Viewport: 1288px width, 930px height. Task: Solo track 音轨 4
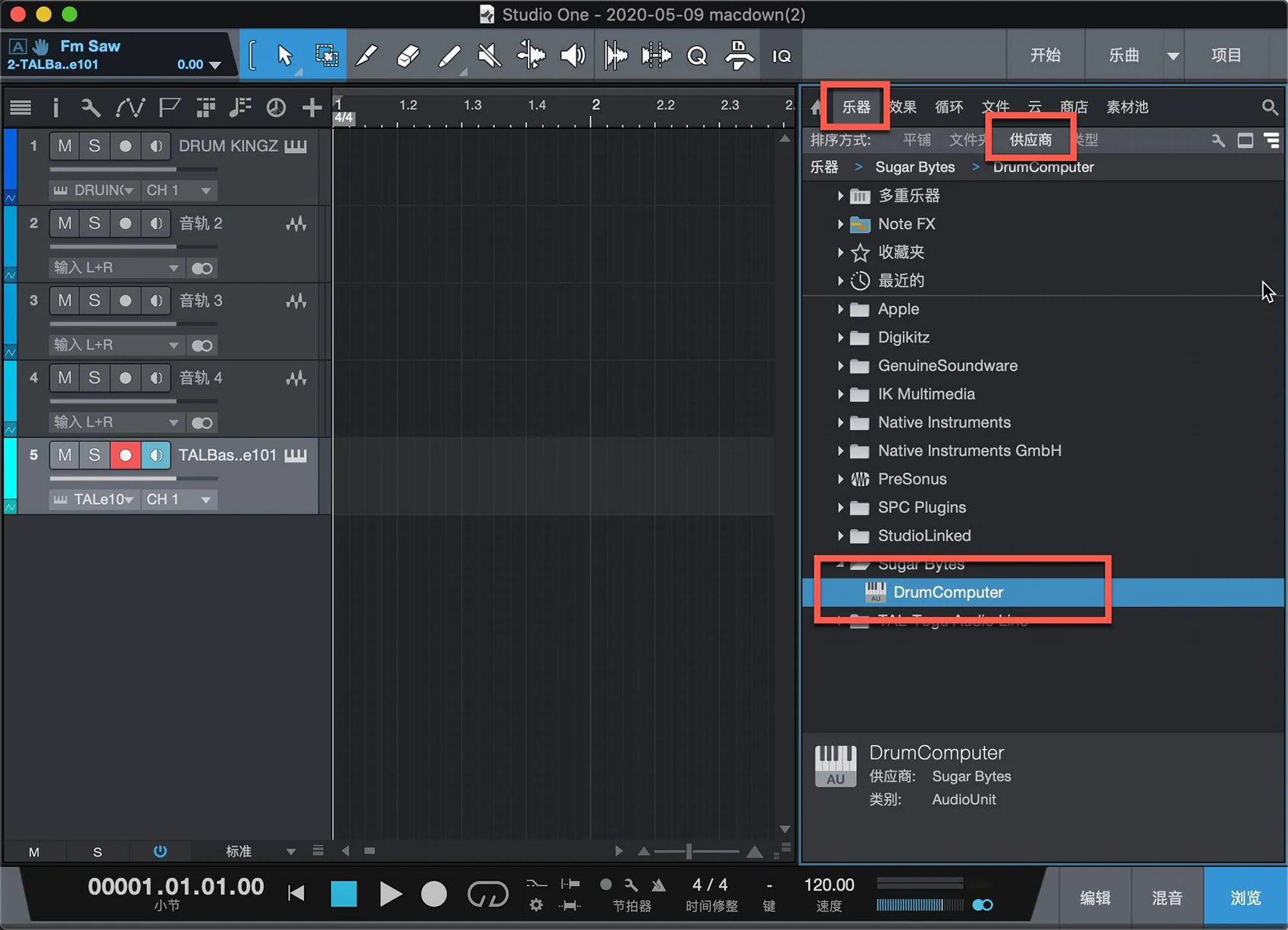tap(94, 377)
